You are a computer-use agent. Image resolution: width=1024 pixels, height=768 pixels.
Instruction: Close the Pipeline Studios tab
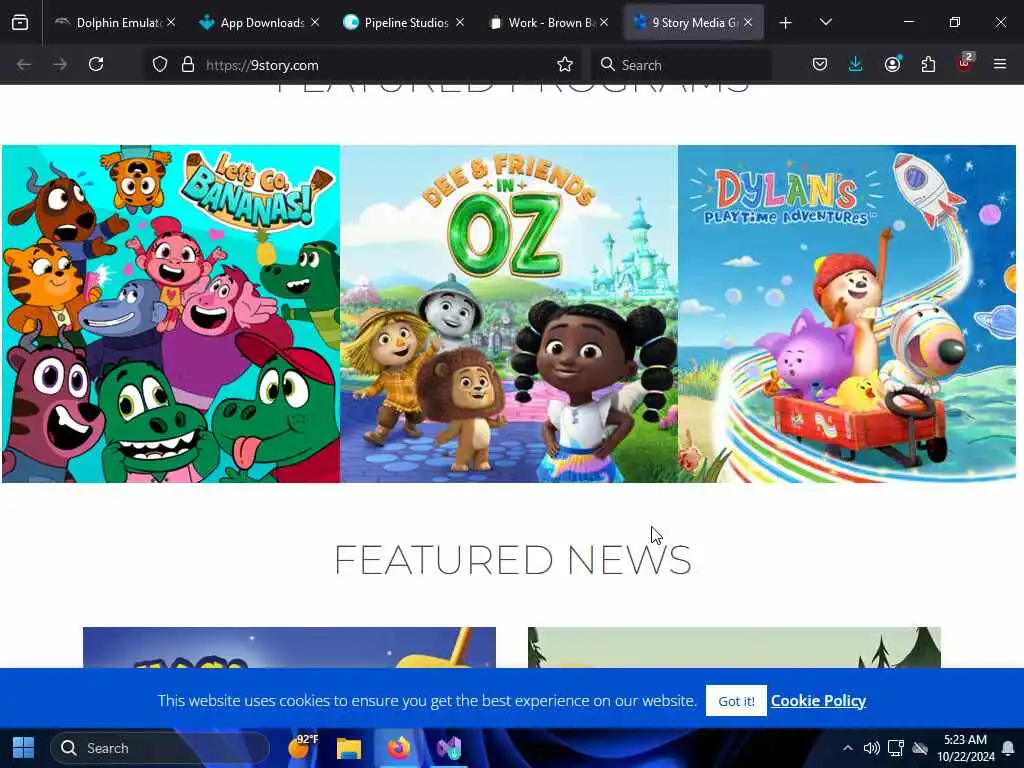[x=460, y=23]
